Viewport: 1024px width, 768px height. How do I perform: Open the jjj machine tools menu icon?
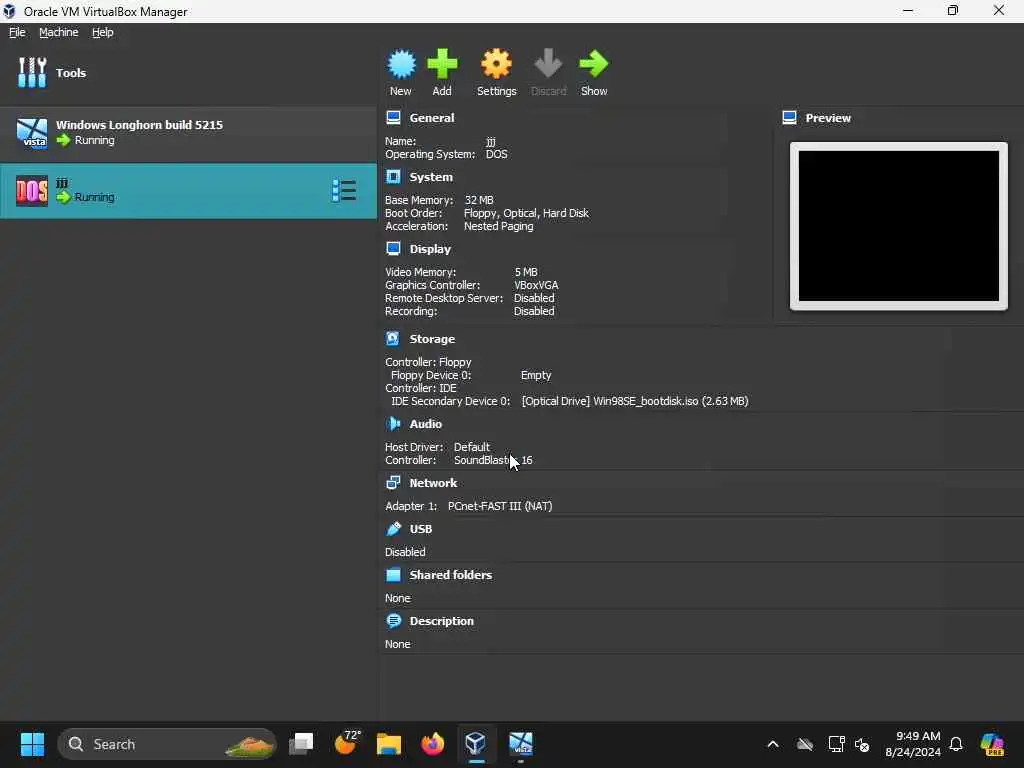click(344, 191)
